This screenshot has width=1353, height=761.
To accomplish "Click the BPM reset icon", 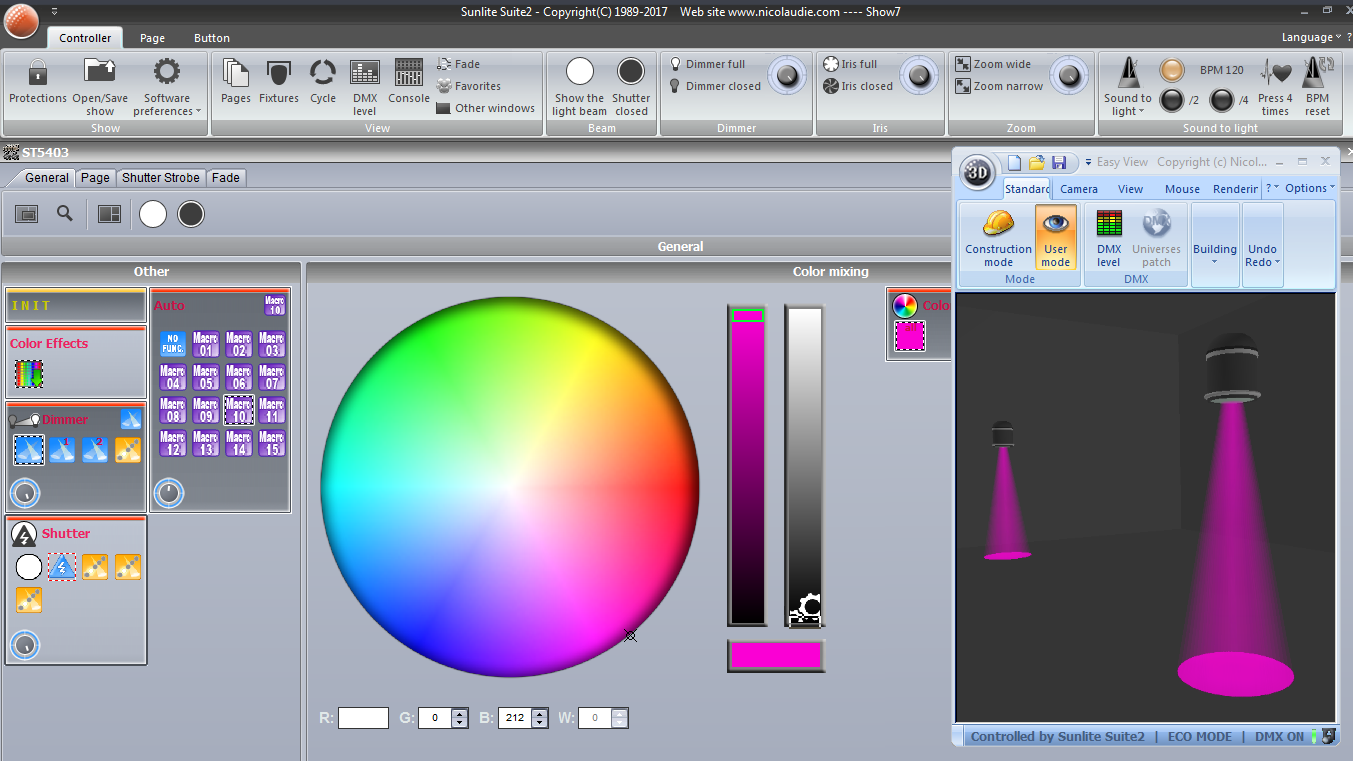I will point(1318,73).
